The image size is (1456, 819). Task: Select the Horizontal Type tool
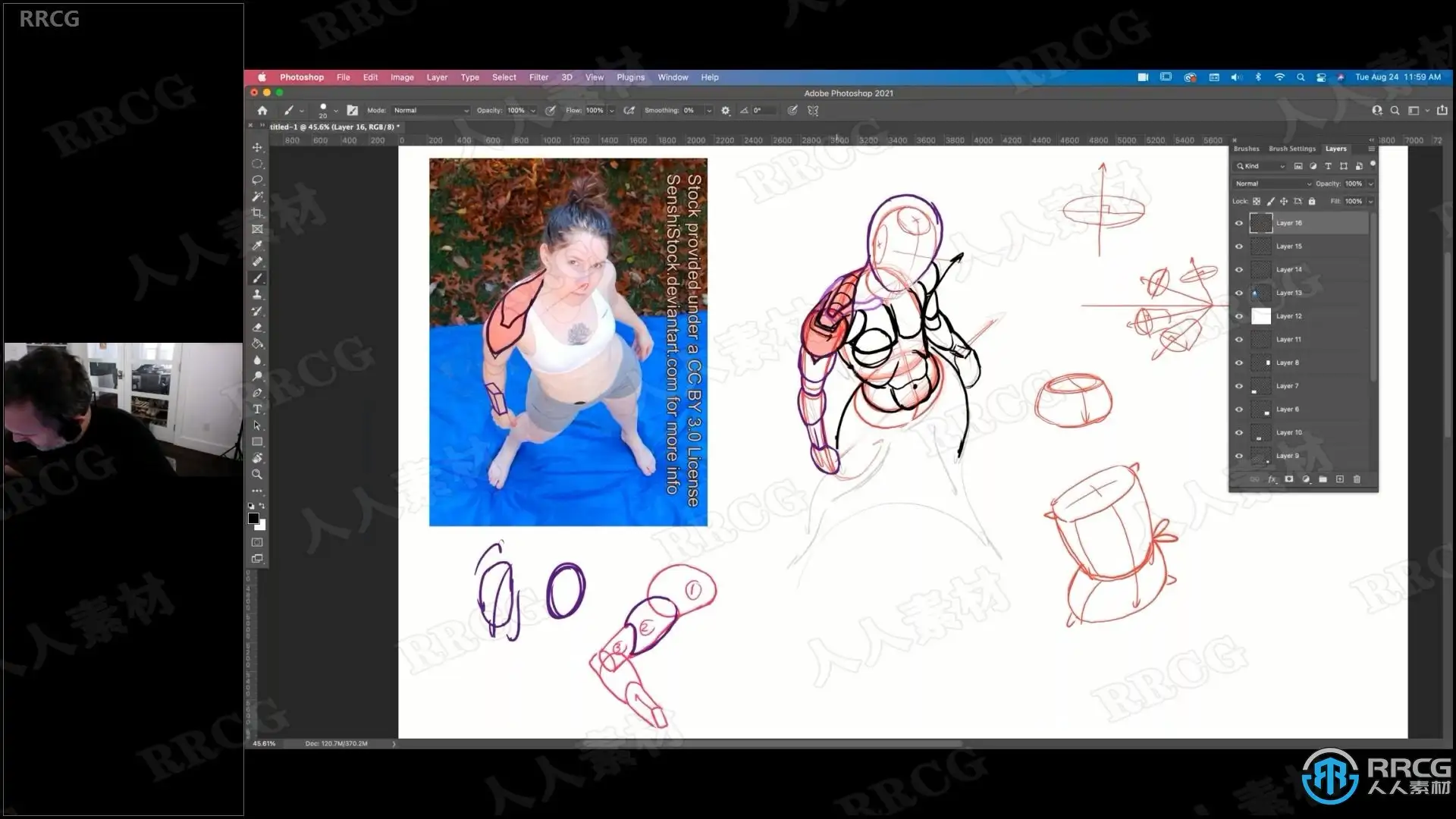coord(257,409)
